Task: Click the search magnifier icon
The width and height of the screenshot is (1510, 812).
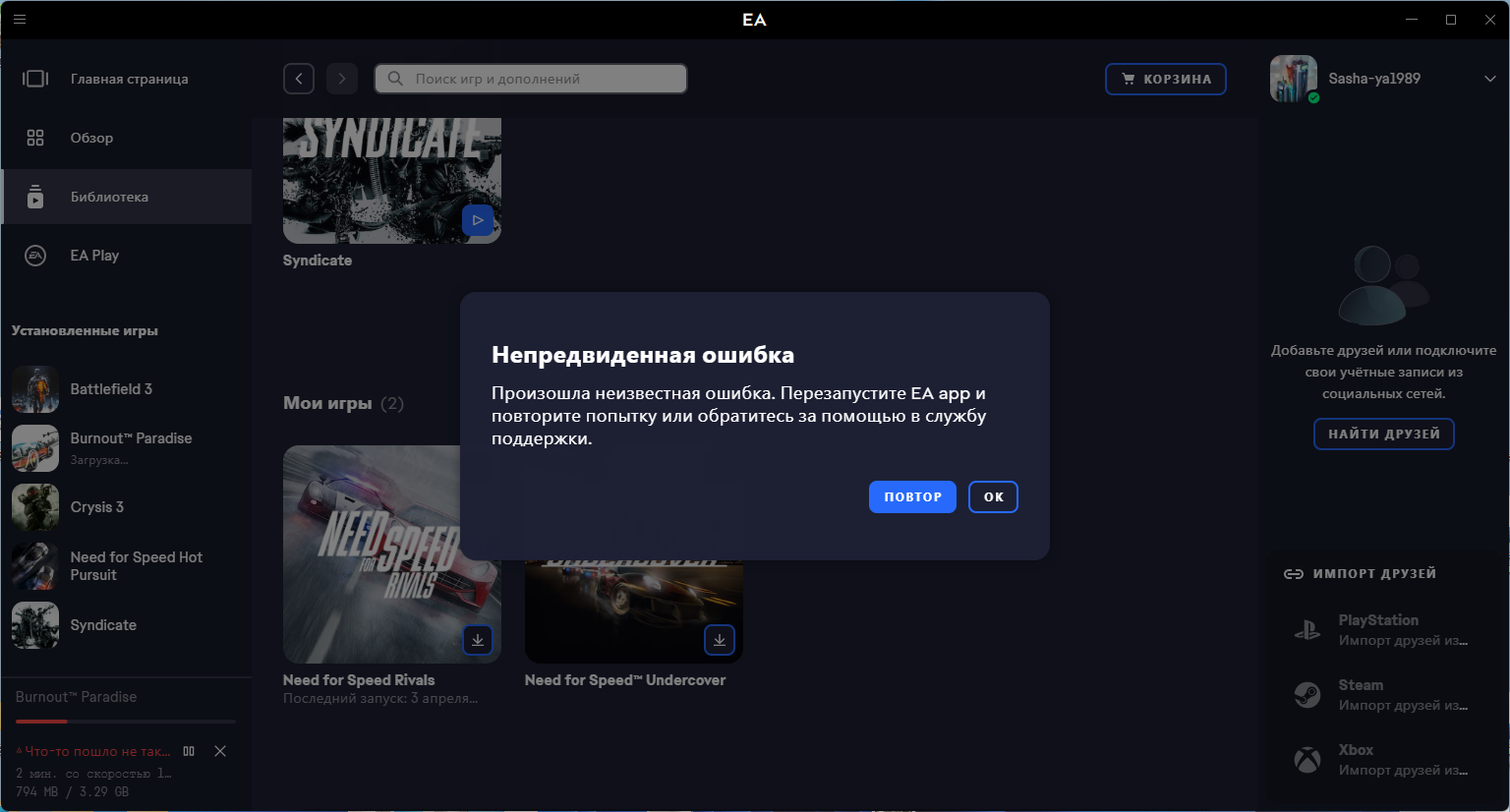Action: (395, 79)
